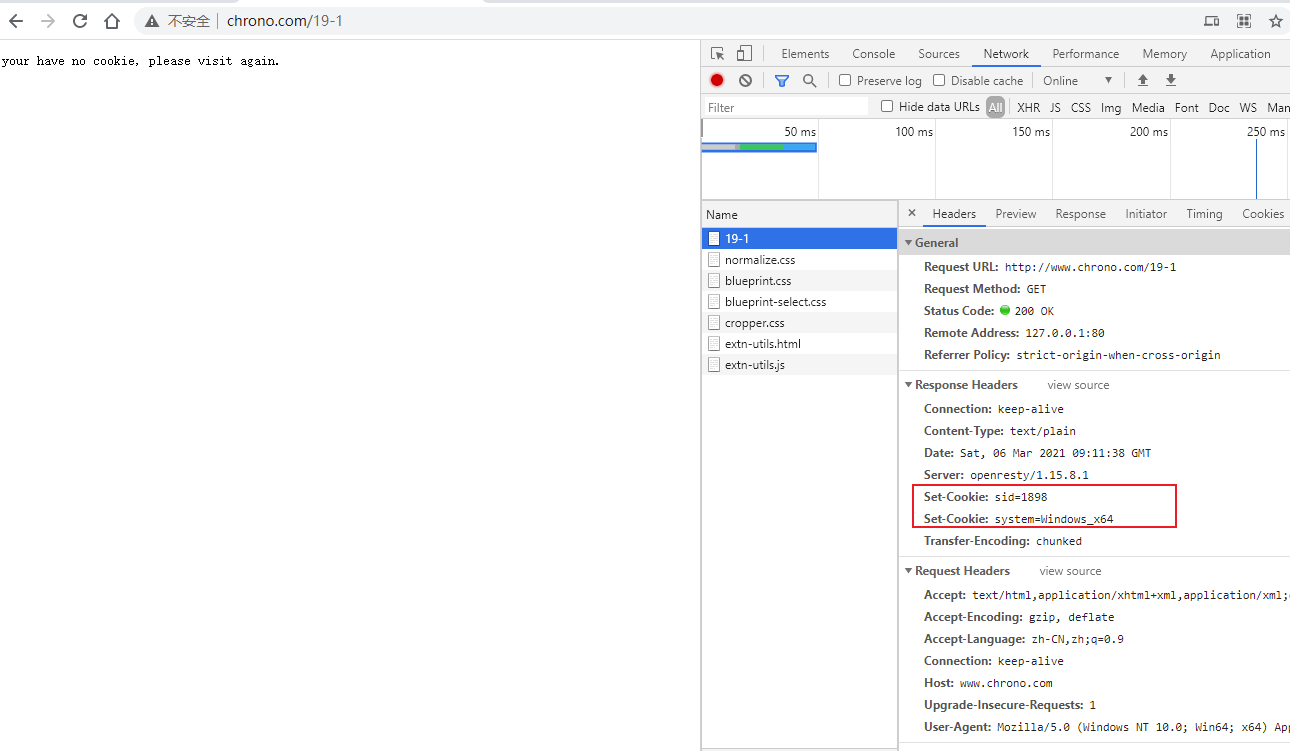Click the network filter funnel icon
The height and width of the screenshot is (751, 1290).
click(782, 81)
